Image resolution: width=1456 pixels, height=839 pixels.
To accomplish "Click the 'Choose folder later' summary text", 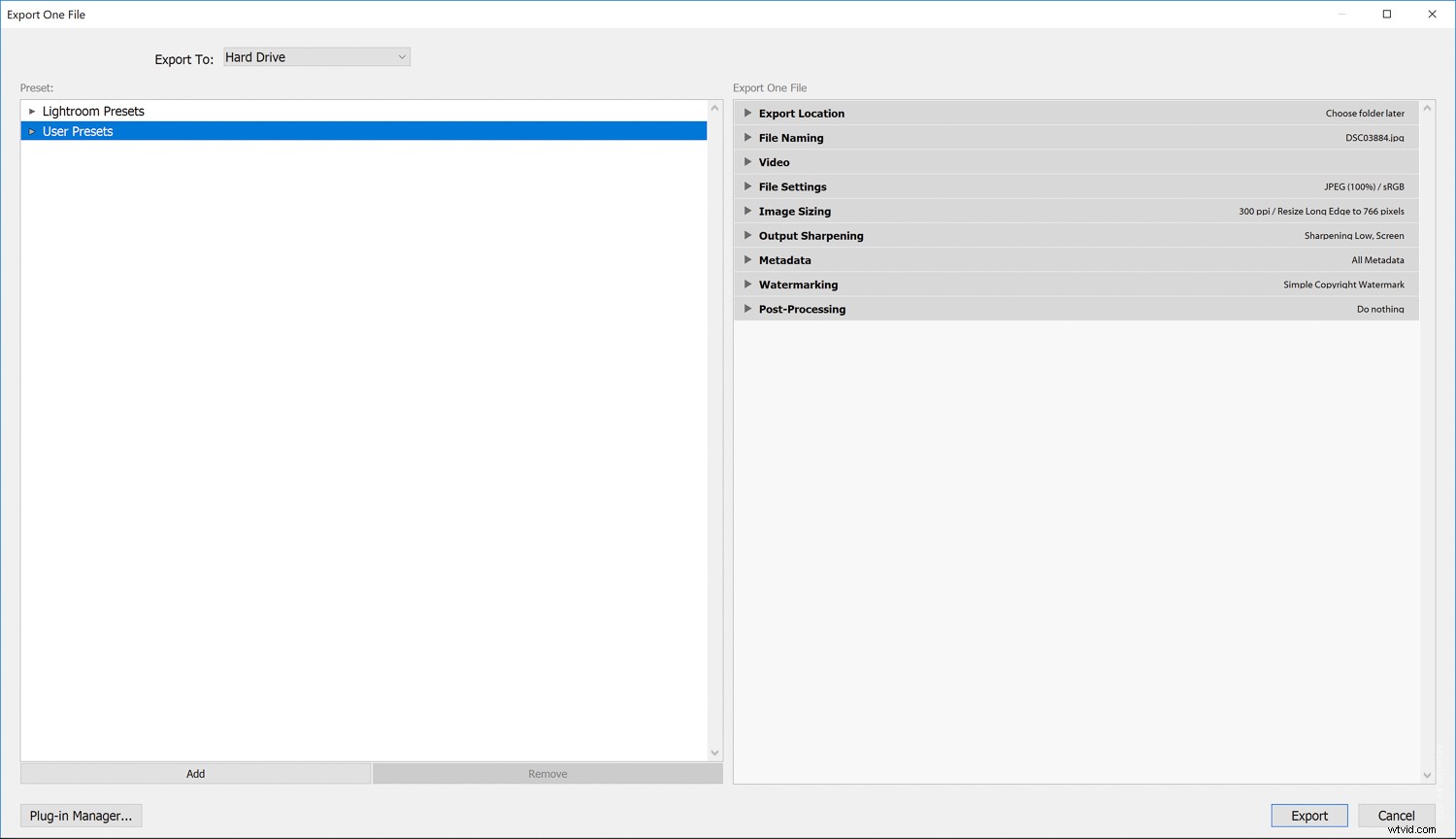I will 1365,114.
